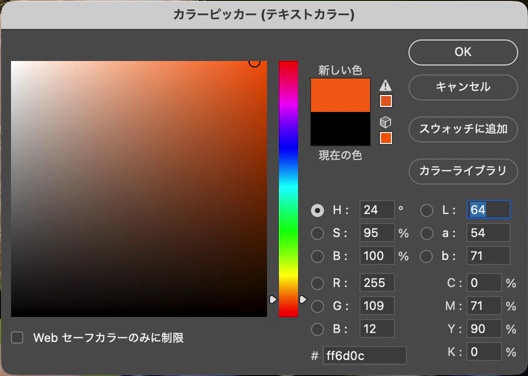The height and width of the screenshot is (376, 528).
Task: Click the blue field showing 12
Action: pyautogui.click(x=377, y=329)
